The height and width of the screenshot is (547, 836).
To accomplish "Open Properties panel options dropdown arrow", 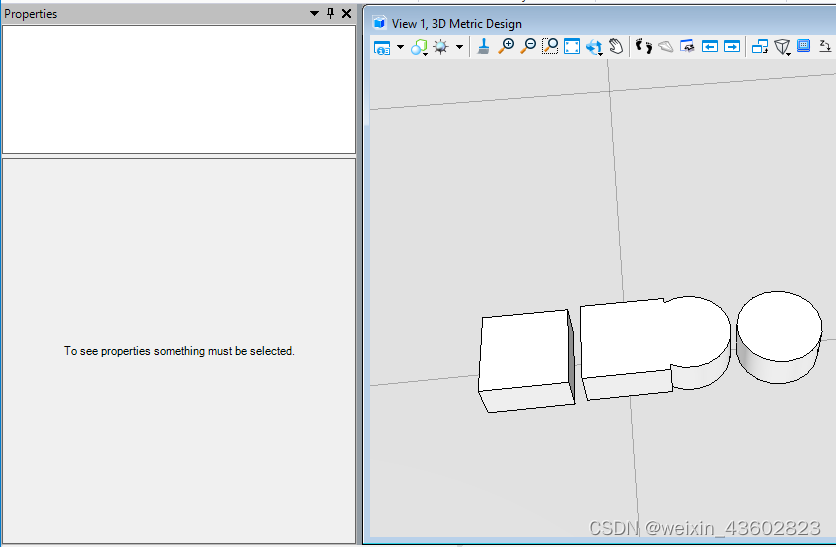I will [x=314, y=13].
